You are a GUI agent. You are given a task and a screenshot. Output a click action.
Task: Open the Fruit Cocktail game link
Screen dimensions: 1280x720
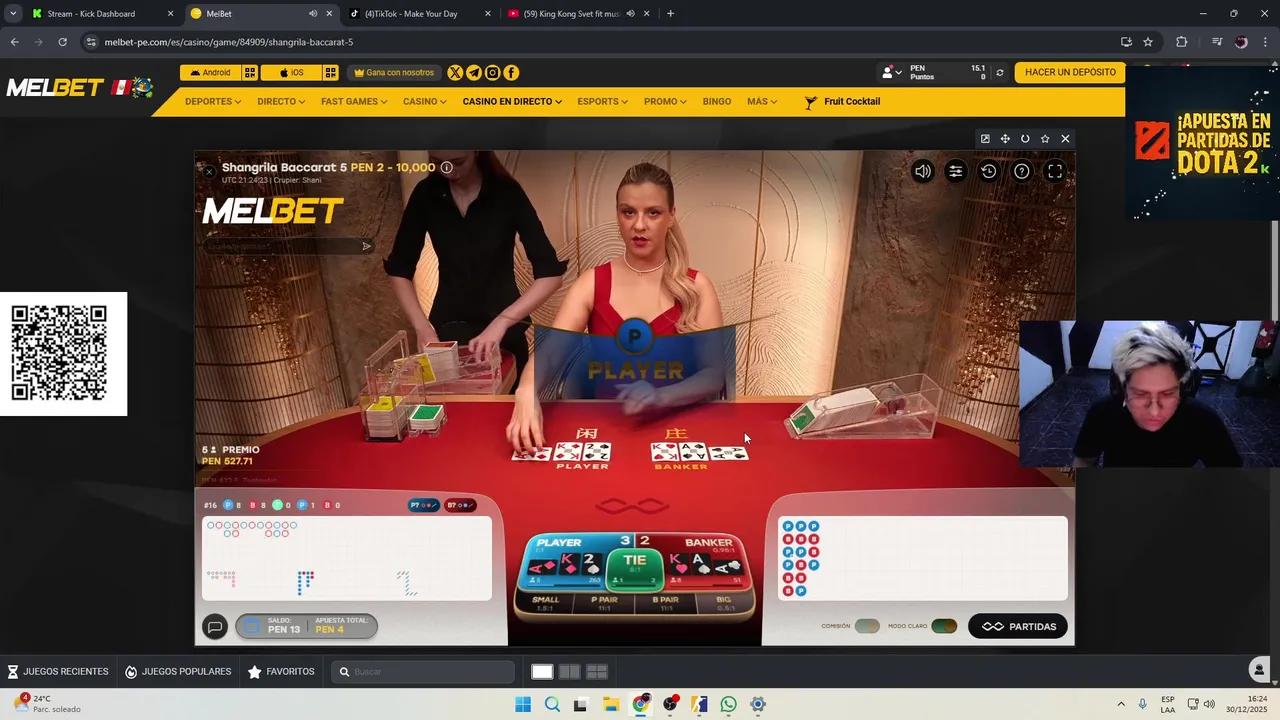[x=842, y=102]
